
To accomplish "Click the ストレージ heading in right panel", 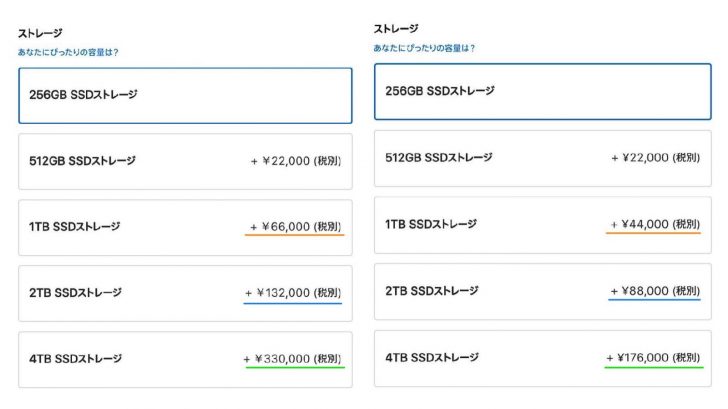I will [x=396, y=29].
